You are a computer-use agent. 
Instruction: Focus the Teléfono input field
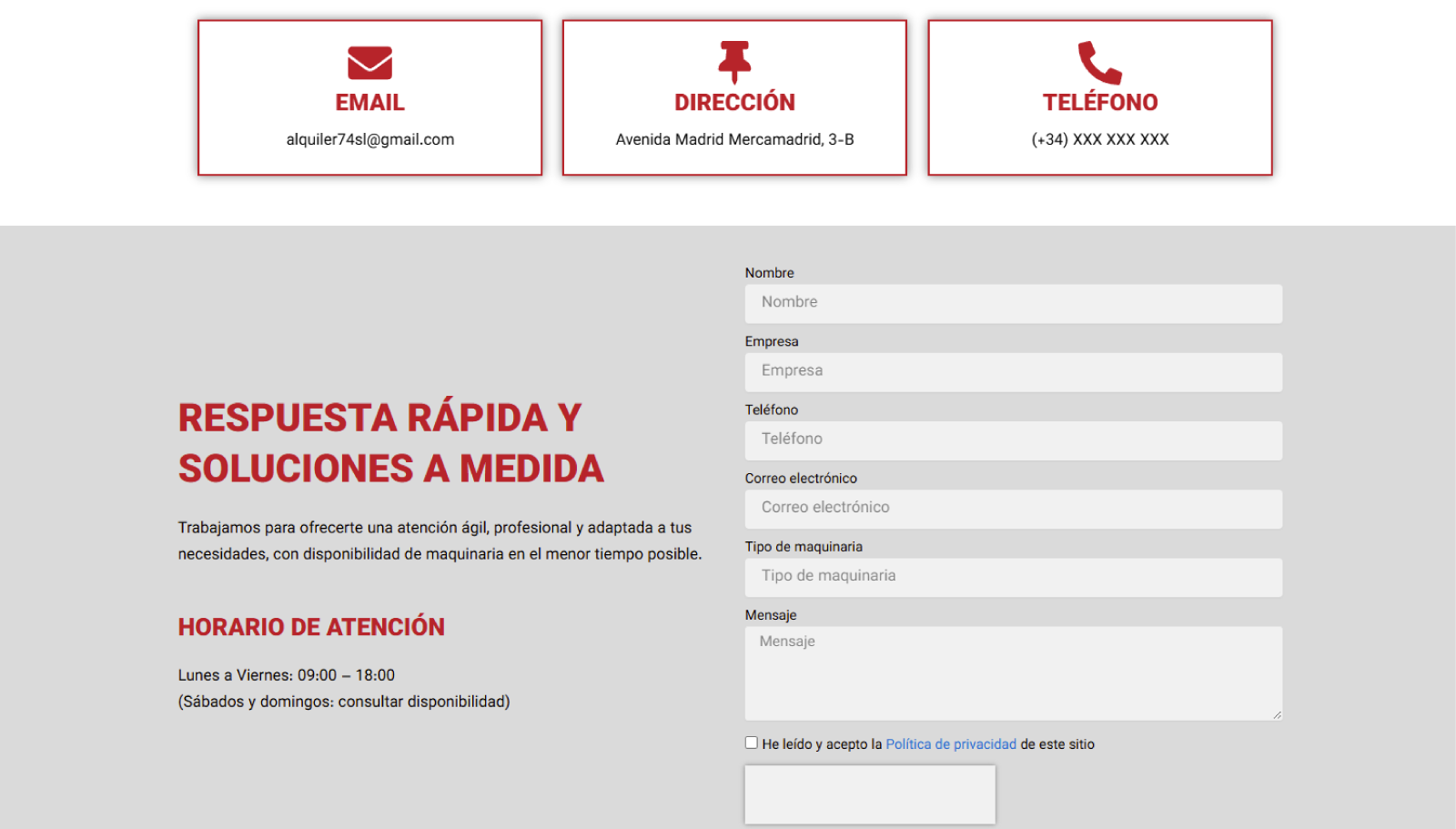pos(1014,440)
